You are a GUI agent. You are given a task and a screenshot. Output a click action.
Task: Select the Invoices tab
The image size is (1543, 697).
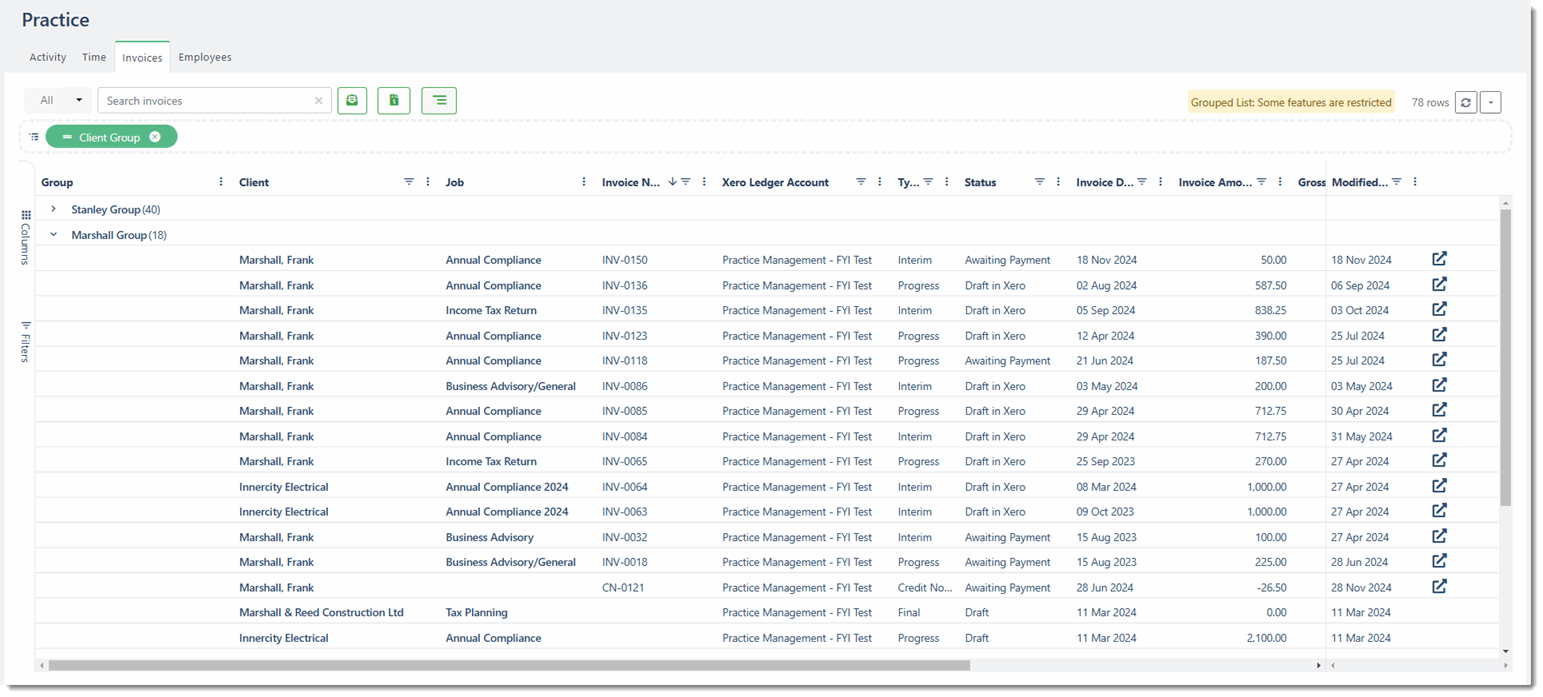[x=142, y=57]
